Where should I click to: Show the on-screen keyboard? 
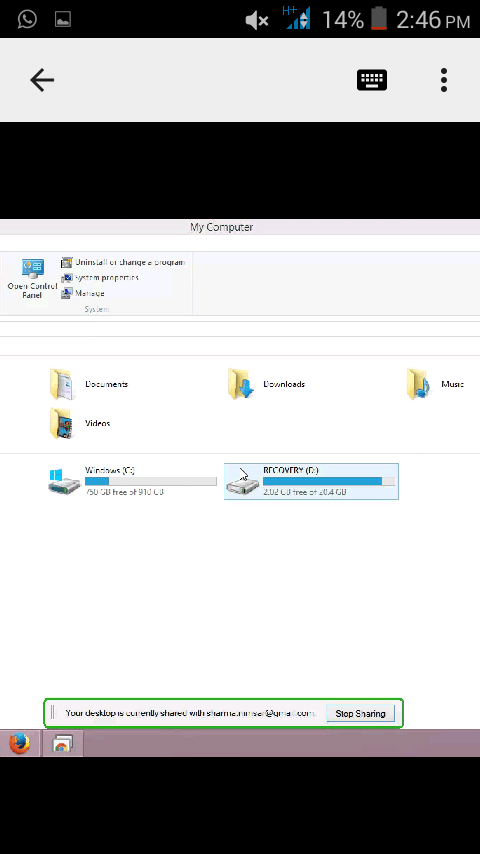(x=372, y=80)
